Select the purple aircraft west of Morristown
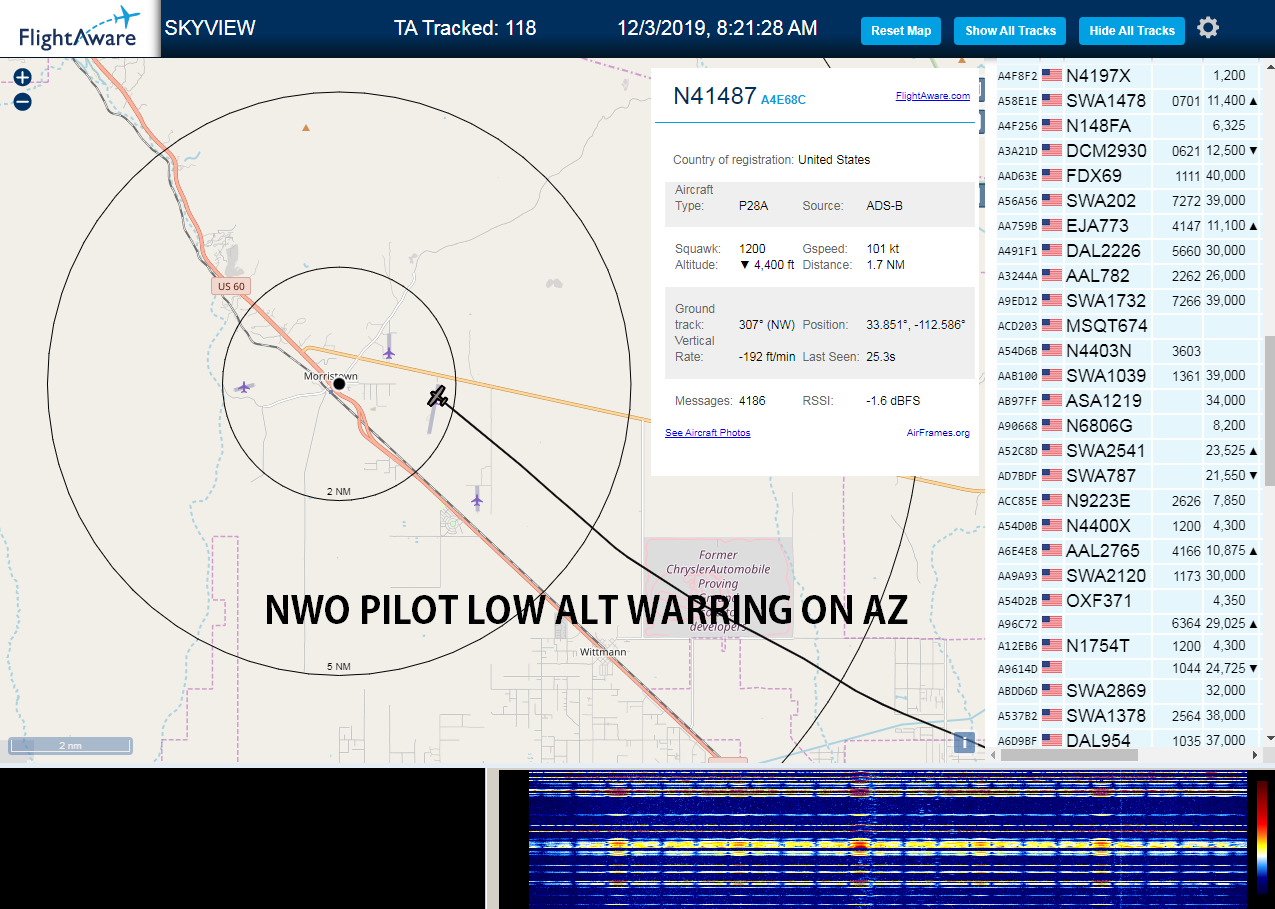This screenshot has width=1275, height=909. 243,387
